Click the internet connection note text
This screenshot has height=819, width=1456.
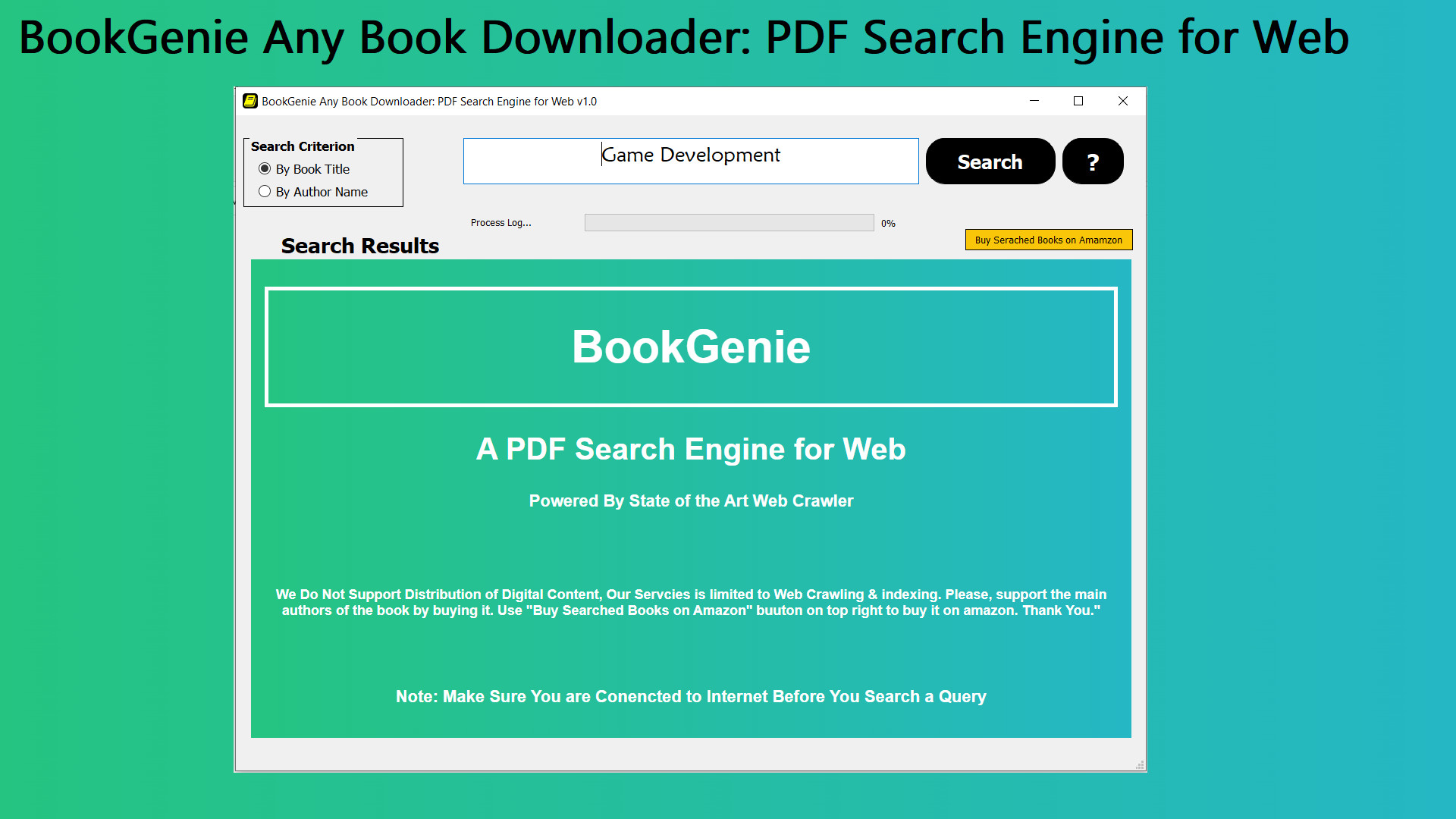pos(691,696)
